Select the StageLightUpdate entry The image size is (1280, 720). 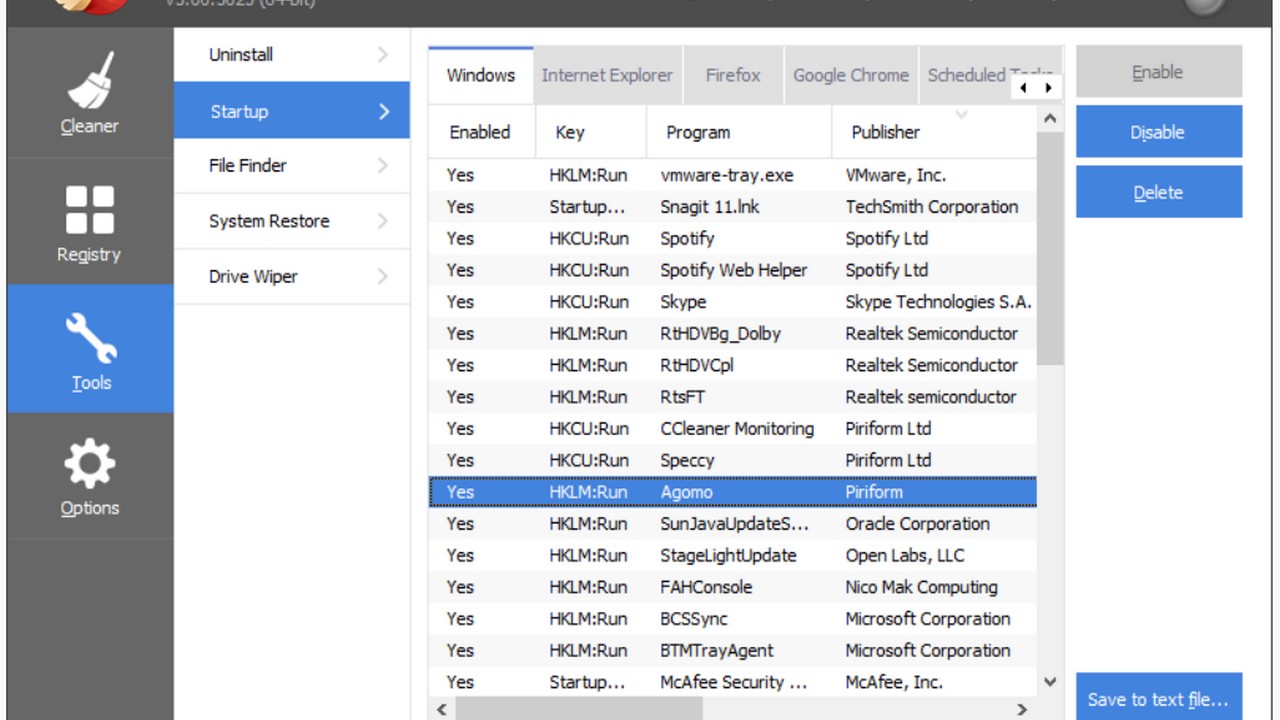[x=733, y=556]
